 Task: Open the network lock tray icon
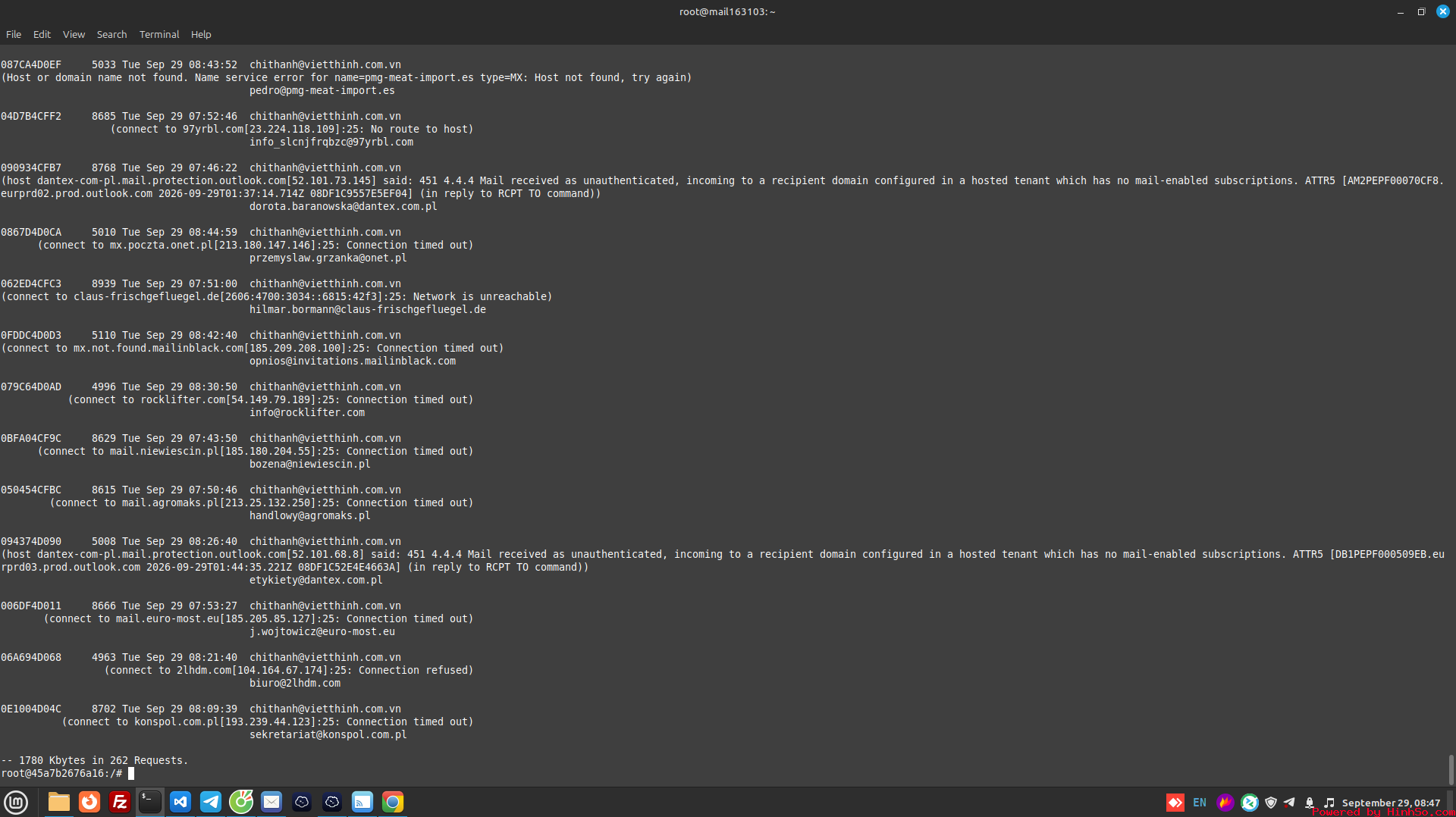tap(1310, 803)
